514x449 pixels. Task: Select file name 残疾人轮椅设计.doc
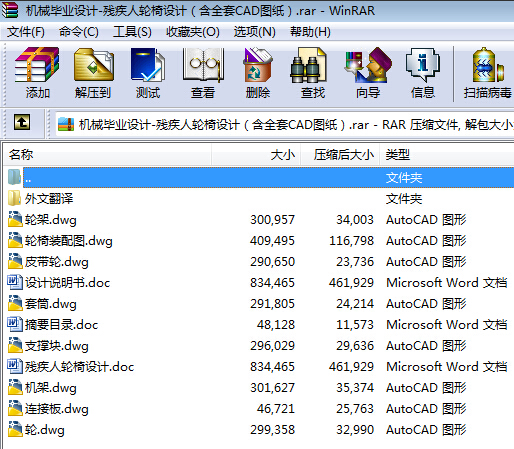(x=79, y=367)
